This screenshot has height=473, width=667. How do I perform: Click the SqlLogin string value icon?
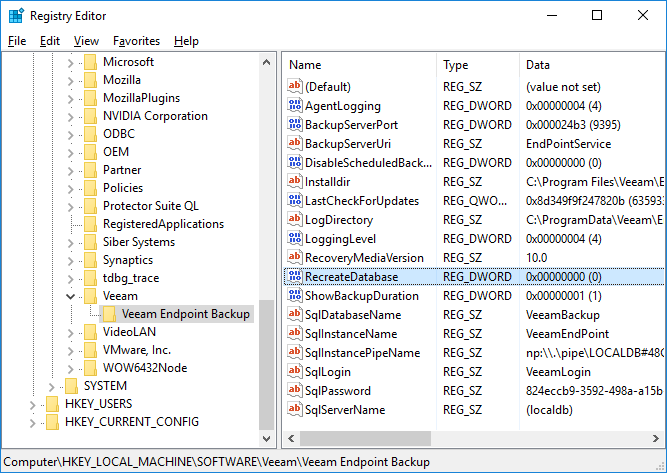pyautogui.click(x=295, y=372)
